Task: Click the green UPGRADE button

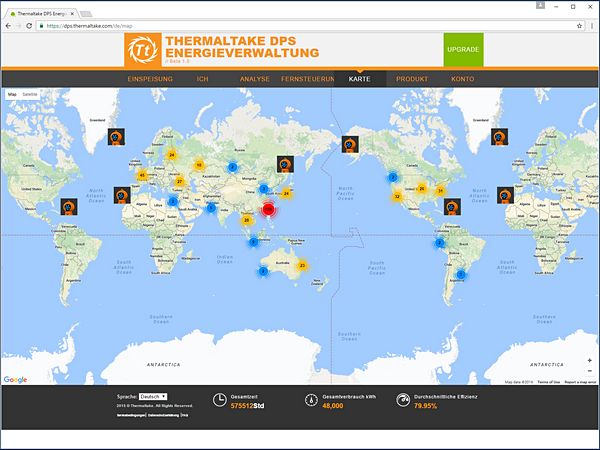Action: (463, 50)
